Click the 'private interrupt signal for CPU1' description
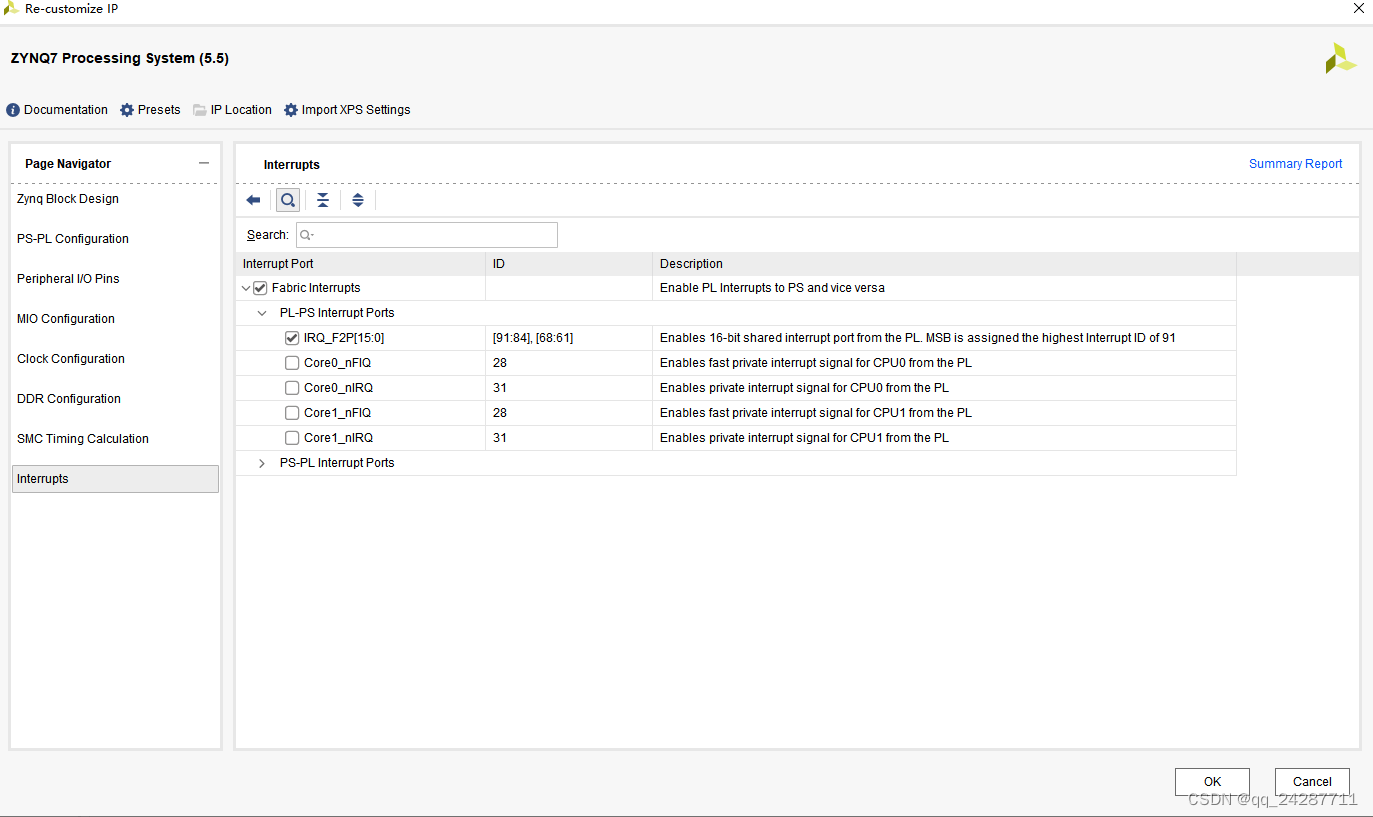The image size is (1373, 817). 804,438
